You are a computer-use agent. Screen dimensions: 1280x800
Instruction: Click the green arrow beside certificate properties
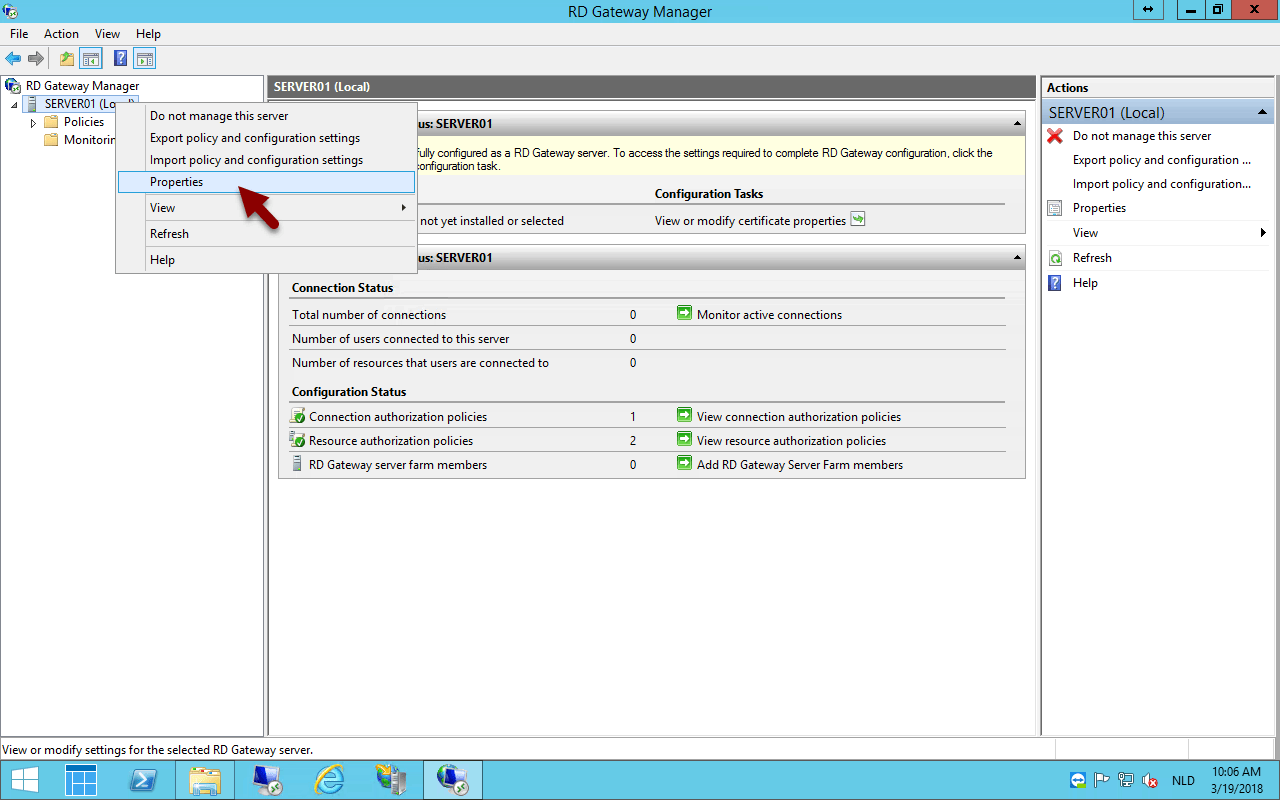[x=858, y=219]
